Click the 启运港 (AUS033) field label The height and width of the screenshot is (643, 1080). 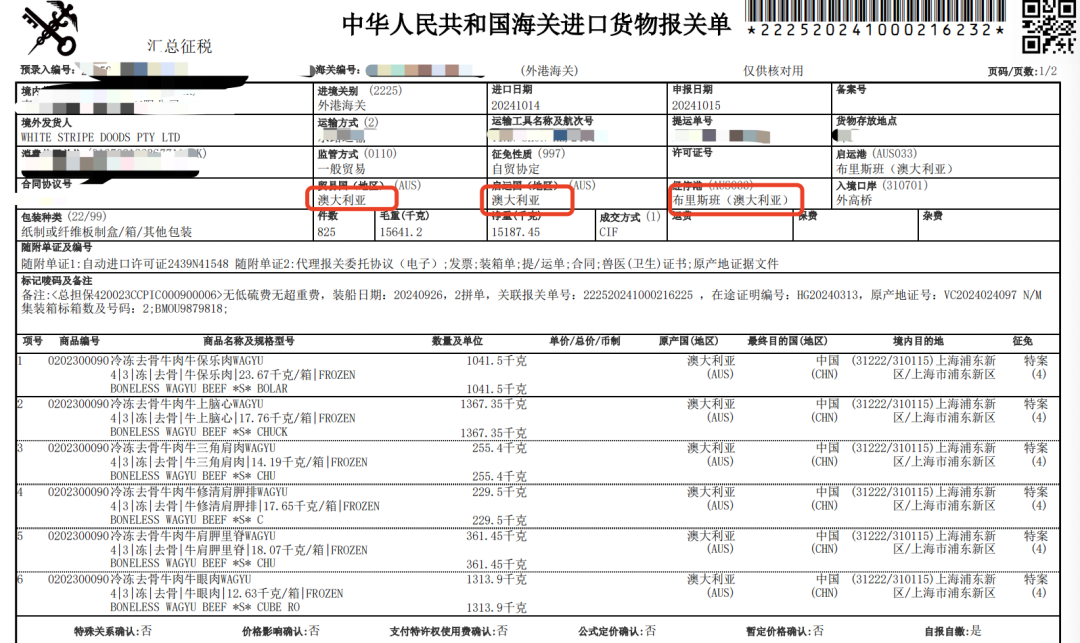click(876, 154)
